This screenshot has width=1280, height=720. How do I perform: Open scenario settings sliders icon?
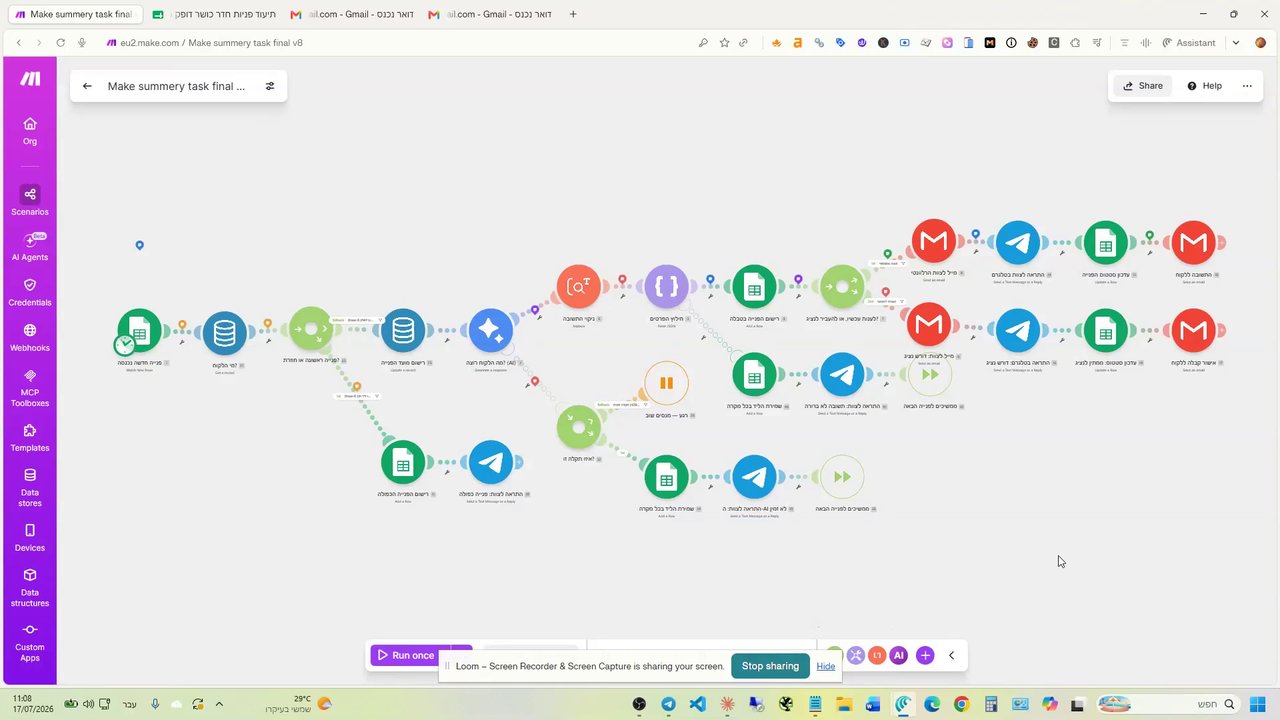point(270,86)
